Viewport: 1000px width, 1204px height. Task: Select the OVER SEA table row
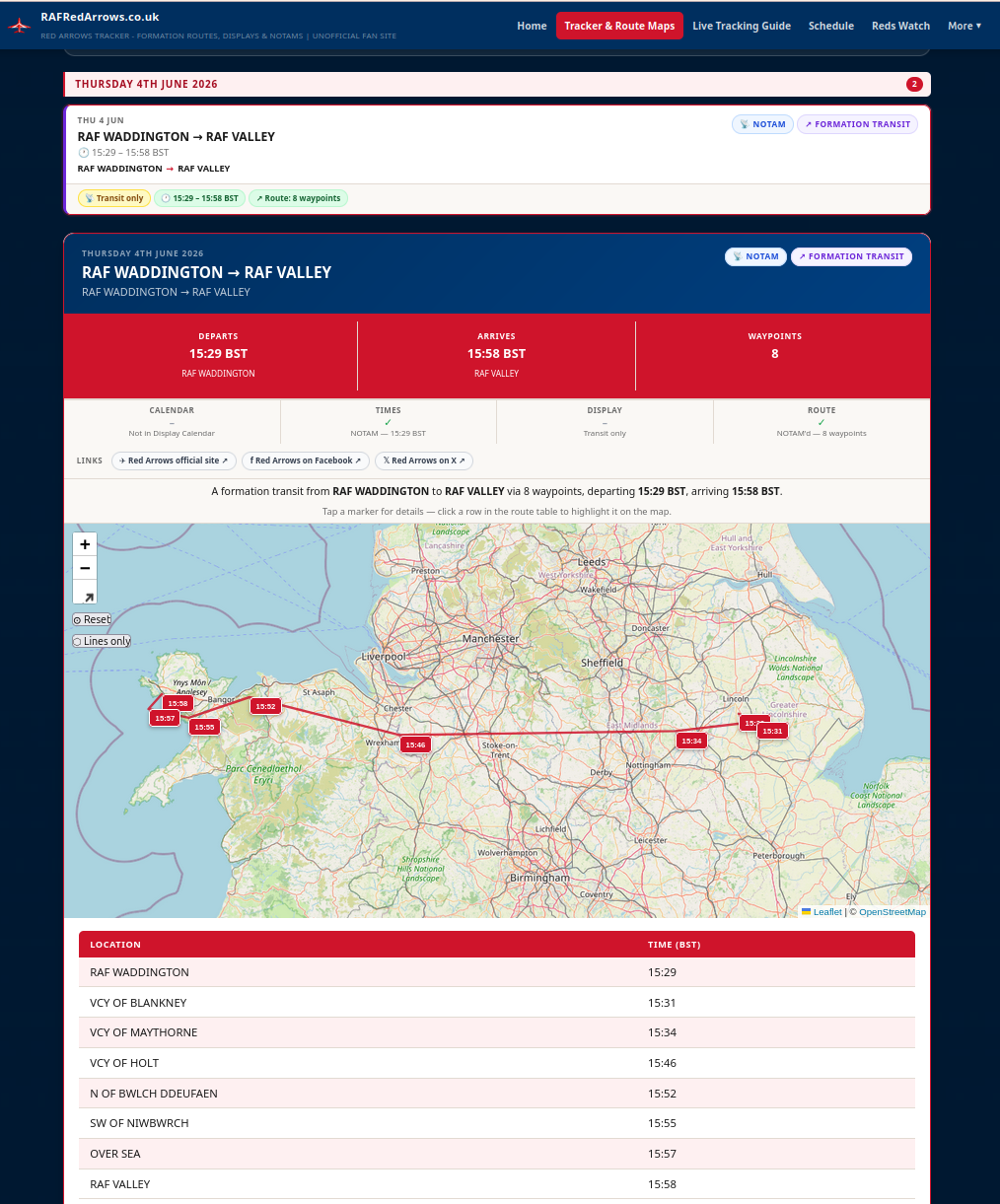coord(497,1154)
